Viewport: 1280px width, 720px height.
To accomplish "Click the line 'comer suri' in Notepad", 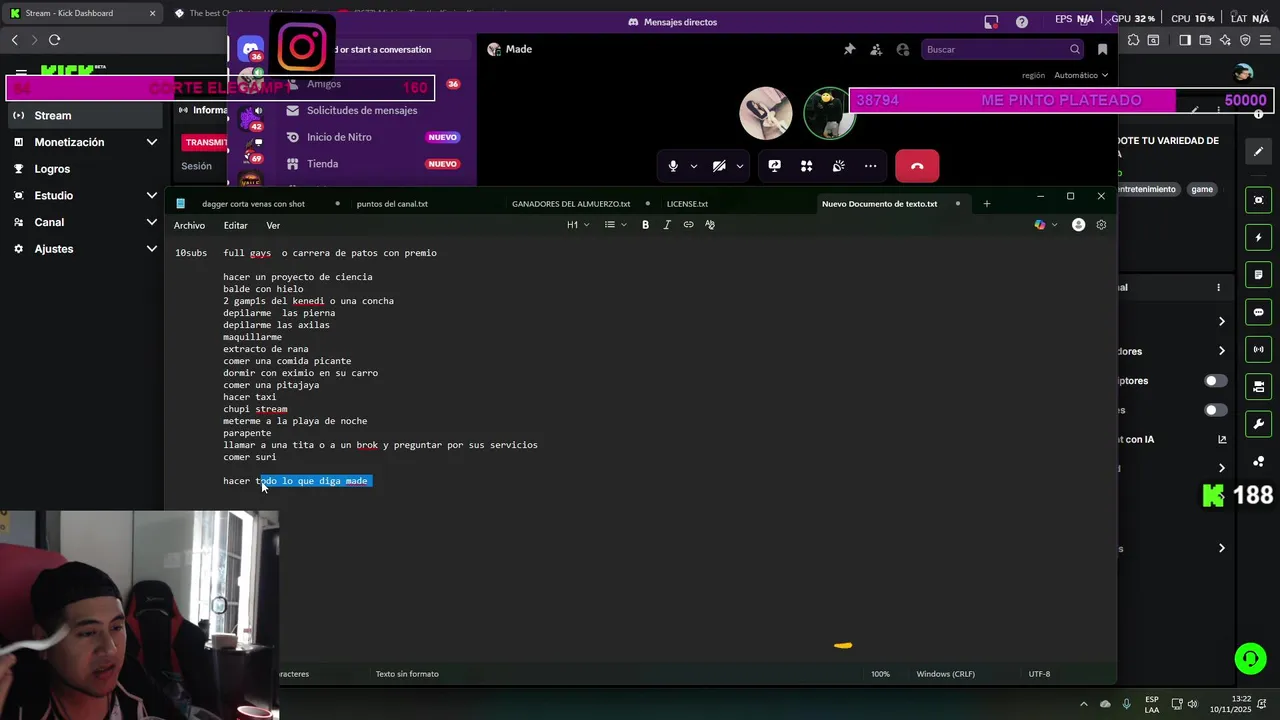I will [x=249, y=457].
